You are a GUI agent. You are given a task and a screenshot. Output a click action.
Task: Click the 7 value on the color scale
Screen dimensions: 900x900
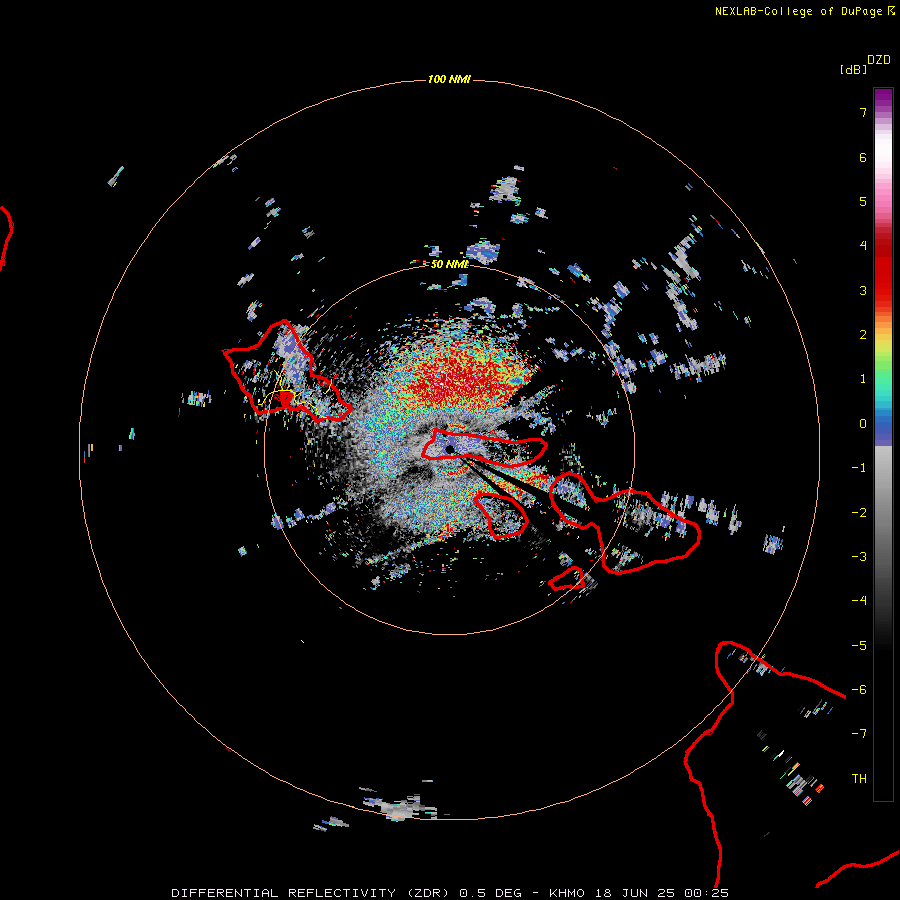863,112
